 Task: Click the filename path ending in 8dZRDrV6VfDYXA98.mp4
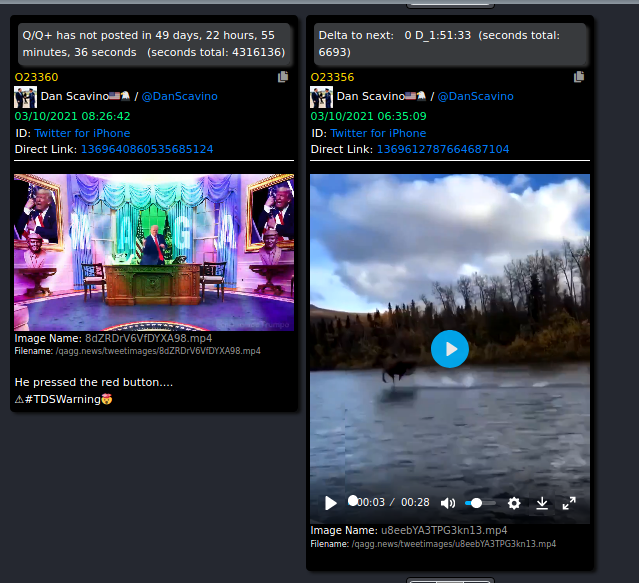pos(158,351)
